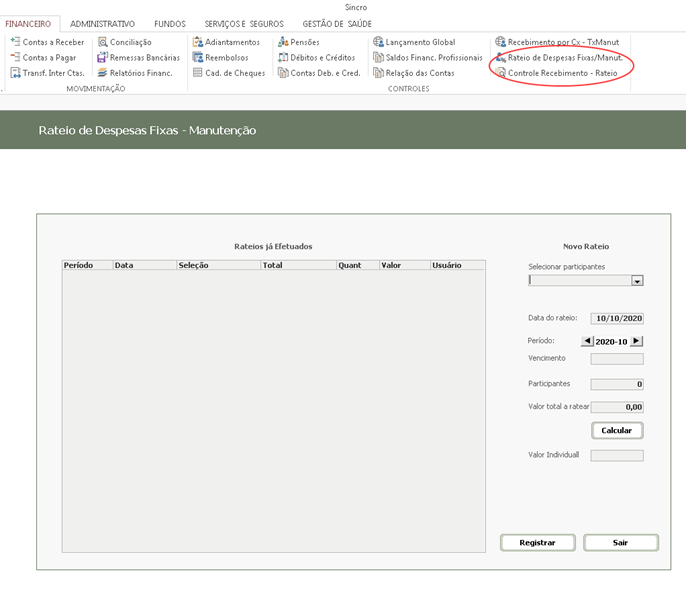Click the Conciliação magnifier icon
This screenshot has height=593, width=686.
(102, 42)
